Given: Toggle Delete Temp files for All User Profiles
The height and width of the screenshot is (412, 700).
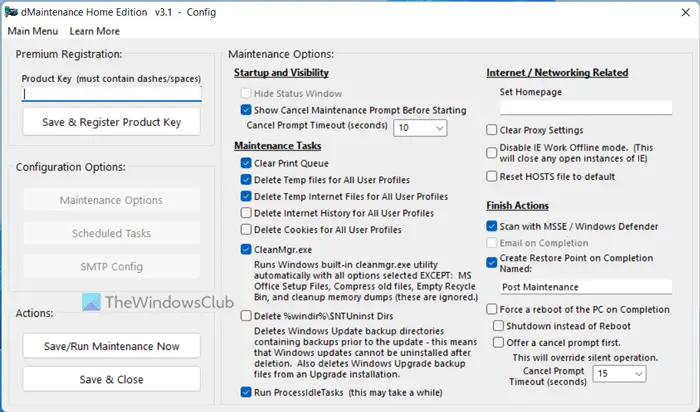Looking at the screenshot, I should [246, 179].
